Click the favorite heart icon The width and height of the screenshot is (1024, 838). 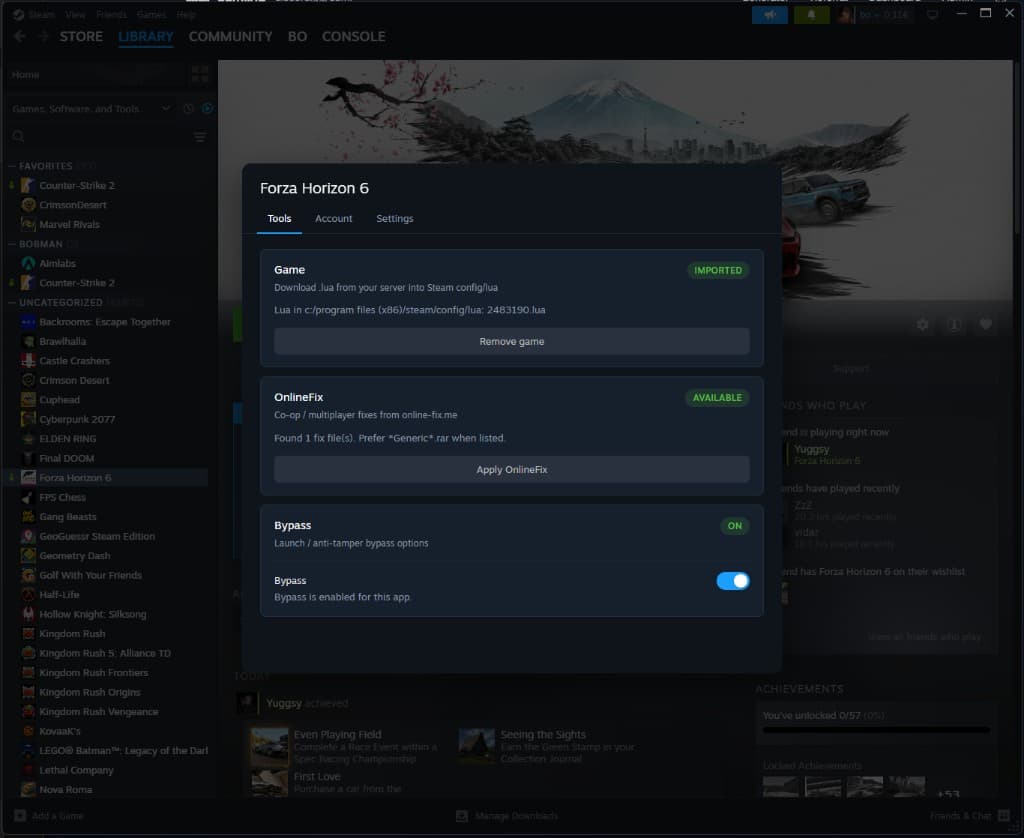pos(985,325)
